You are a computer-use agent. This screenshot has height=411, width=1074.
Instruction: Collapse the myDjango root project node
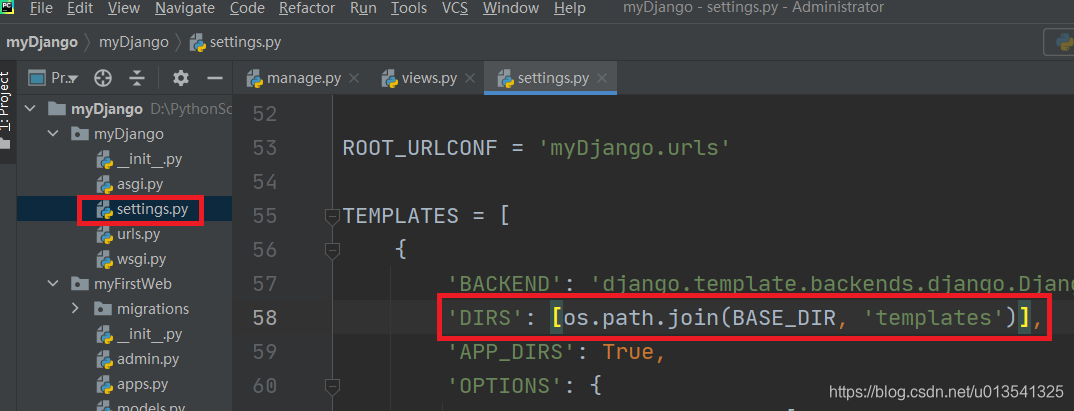31,109
